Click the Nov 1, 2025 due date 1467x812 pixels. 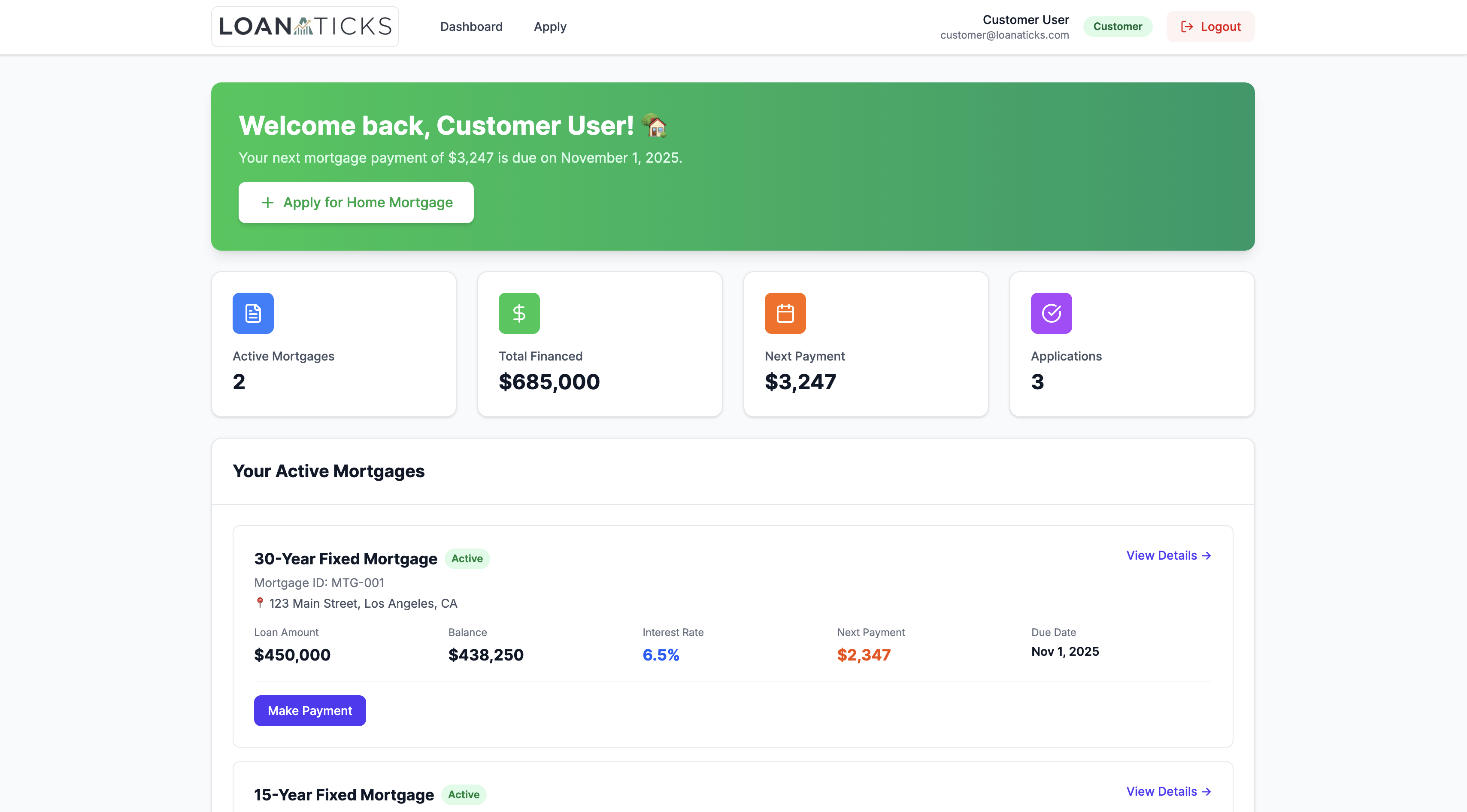click(x=1065, y=651)
